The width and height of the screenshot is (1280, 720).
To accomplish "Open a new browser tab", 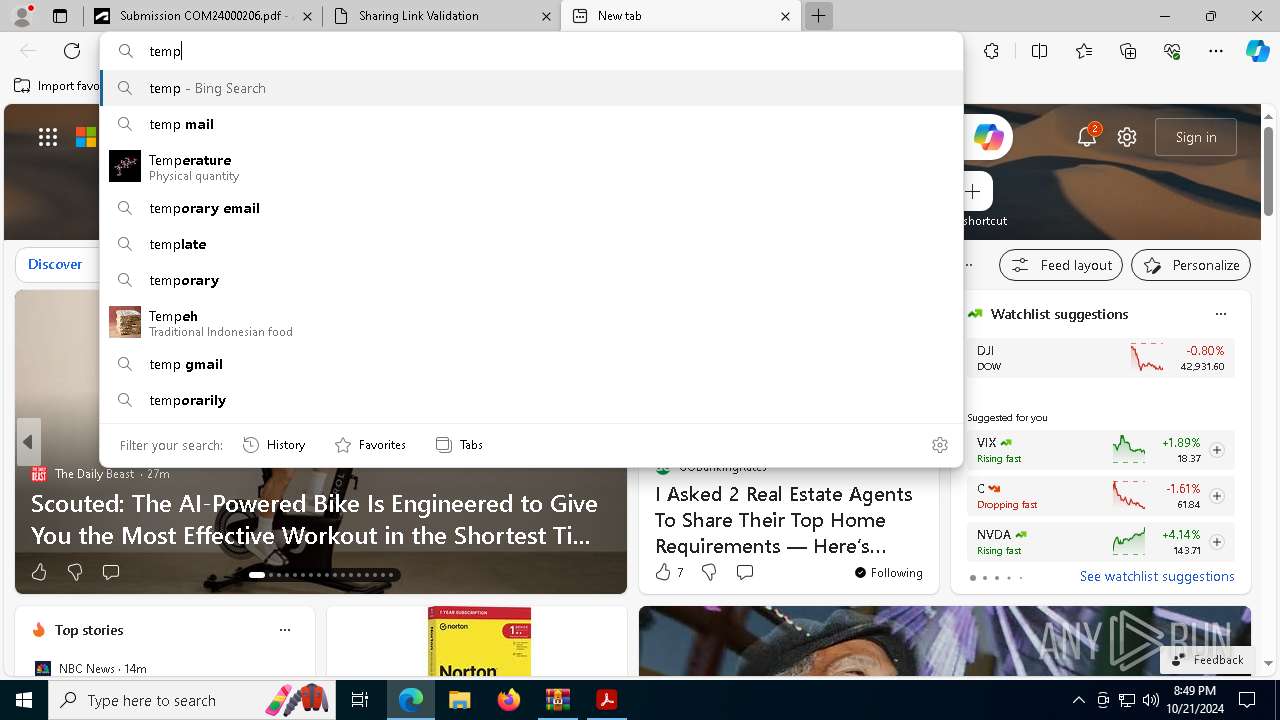I will tap(818, 16).
